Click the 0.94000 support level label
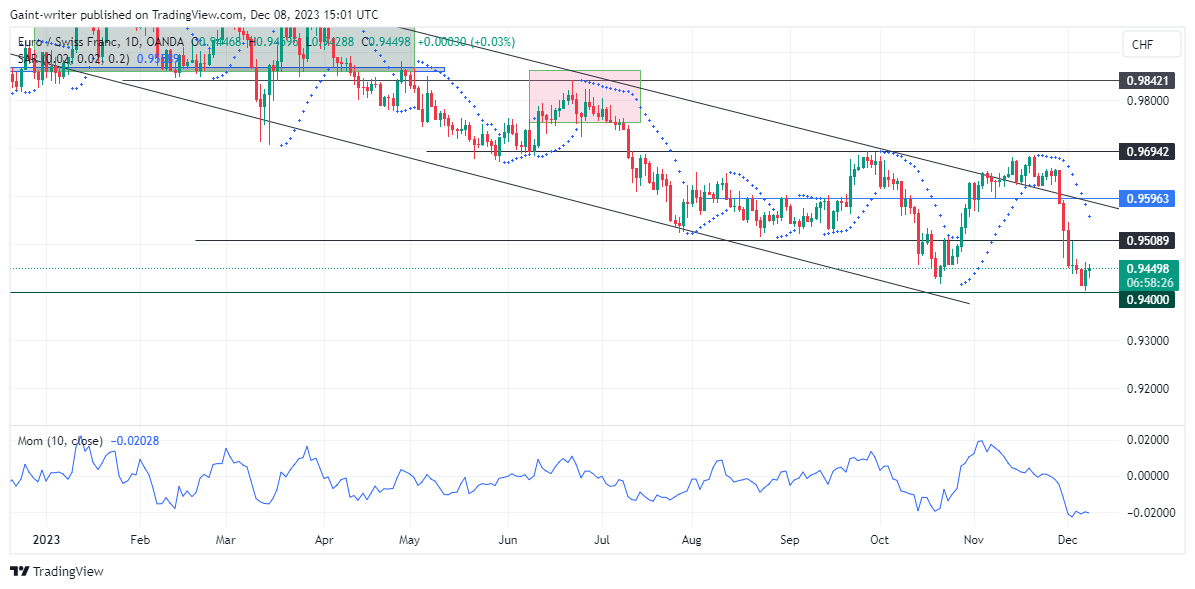 (1147, 300)
